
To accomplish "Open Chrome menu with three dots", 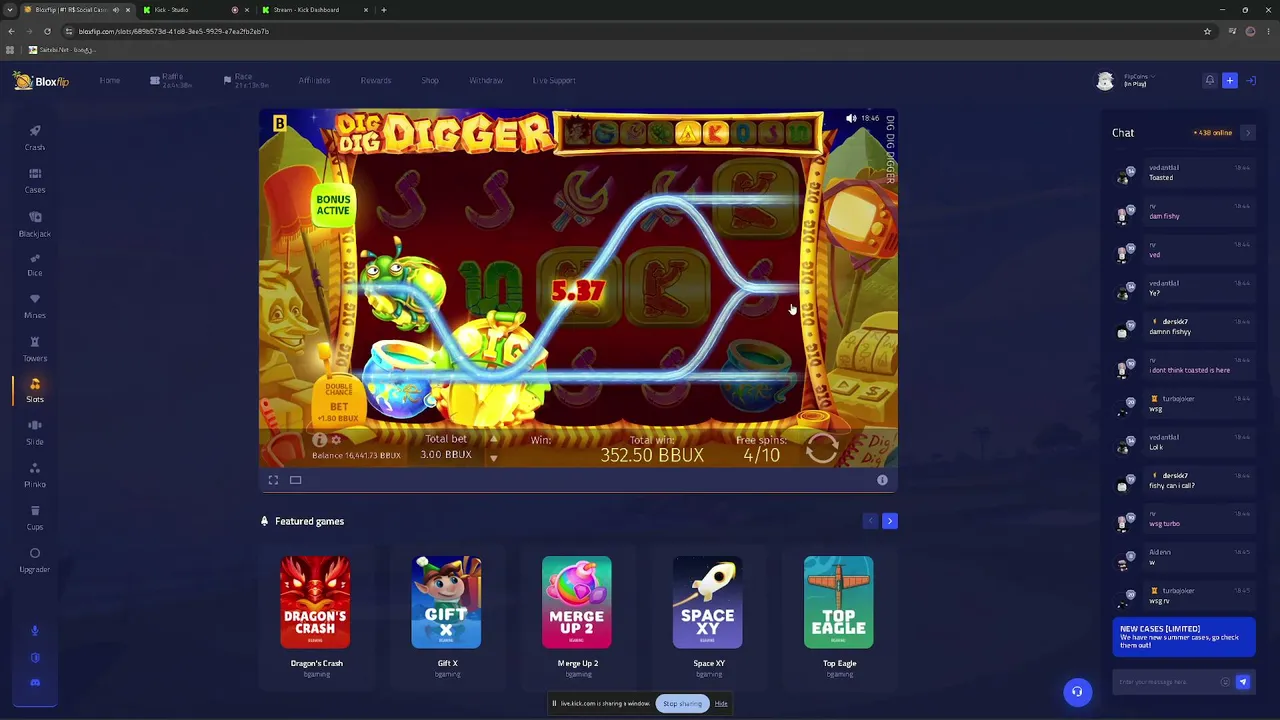I will click(x=1268, y=31).
